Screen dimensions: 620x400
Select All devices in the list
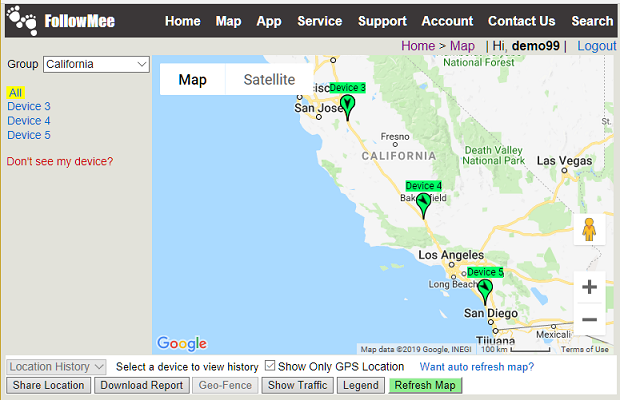tap(15, 93)
